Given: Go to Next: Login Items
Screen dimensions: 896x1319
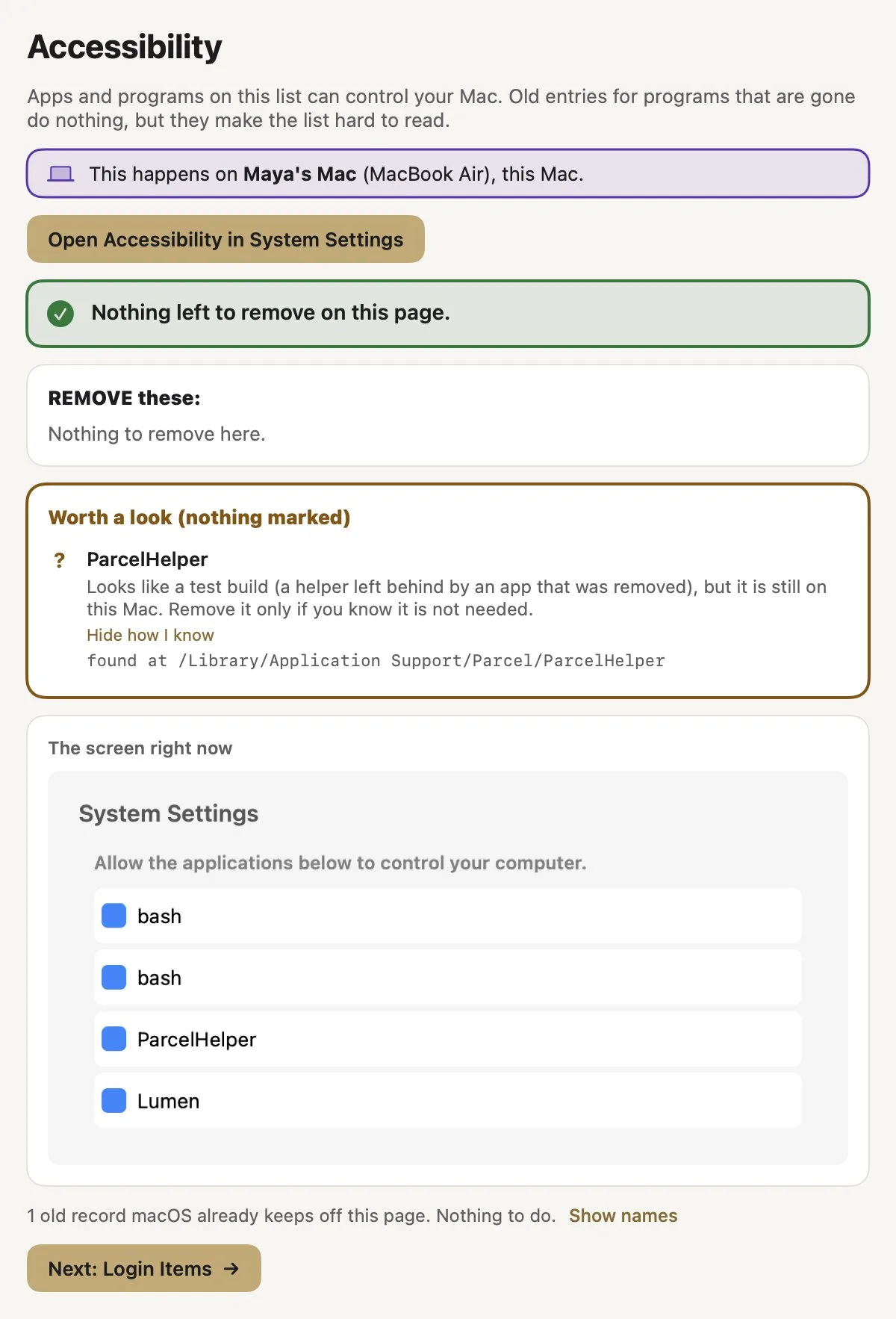Looking at the screenshot, I should click(x=144, y=1268).
